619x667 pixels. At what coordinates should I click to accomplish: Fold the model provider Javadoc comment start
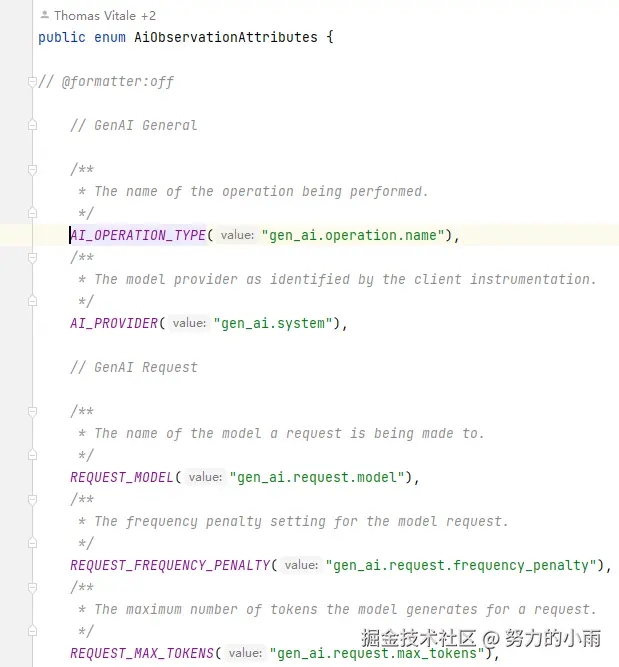[x=32, y=257]
